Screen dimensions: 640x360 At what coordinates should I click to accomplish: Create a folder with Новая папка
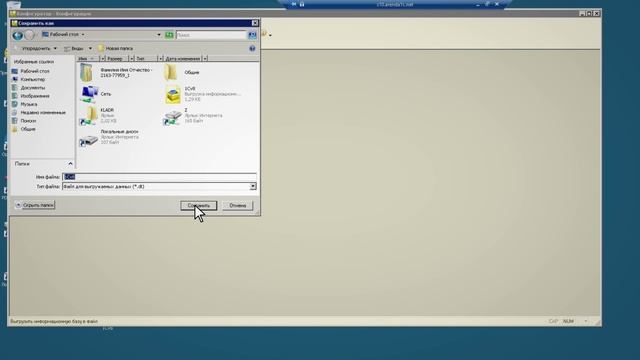116,49
